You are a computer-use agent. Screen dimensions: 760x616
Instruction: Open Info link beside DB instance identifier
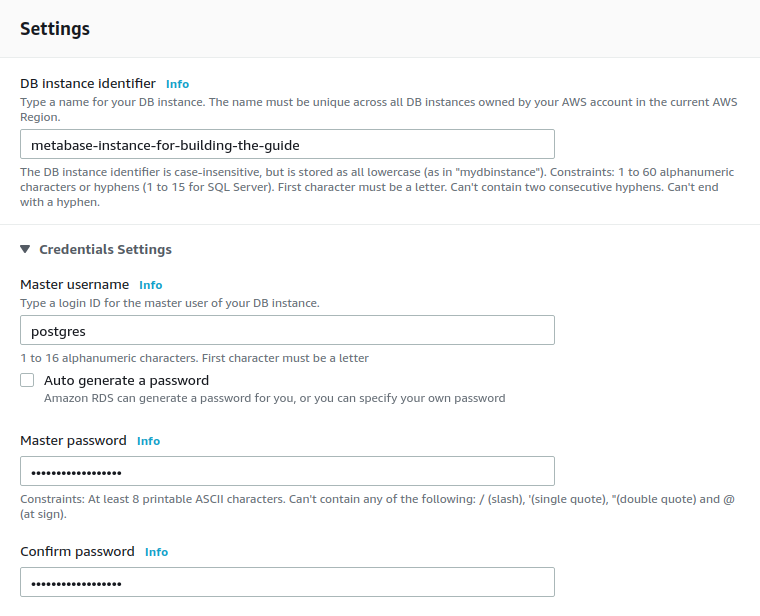click(177, 84)
